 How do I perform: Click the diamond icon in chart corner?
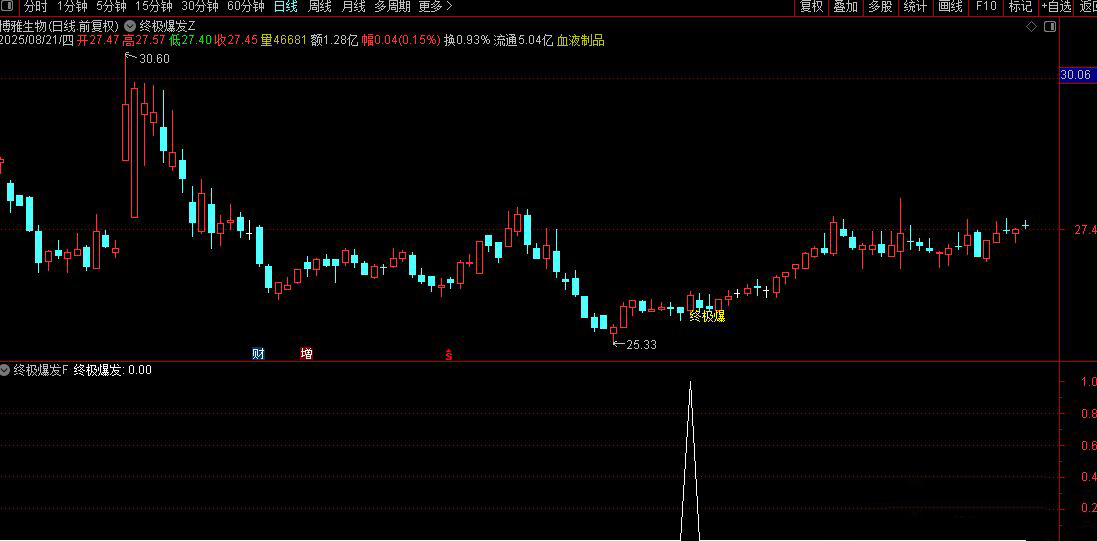[x=1031, y=27]
